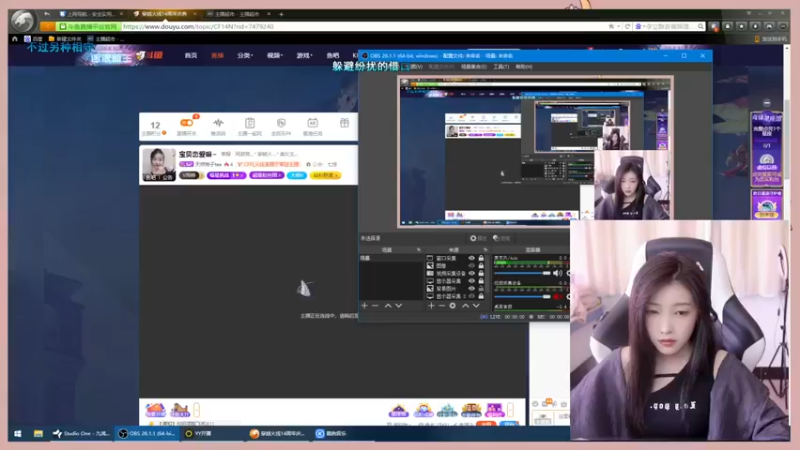Toggle lock on 显示器采集 source
Viewport: 800px width, 450px height.
click(x=481, y=281)
